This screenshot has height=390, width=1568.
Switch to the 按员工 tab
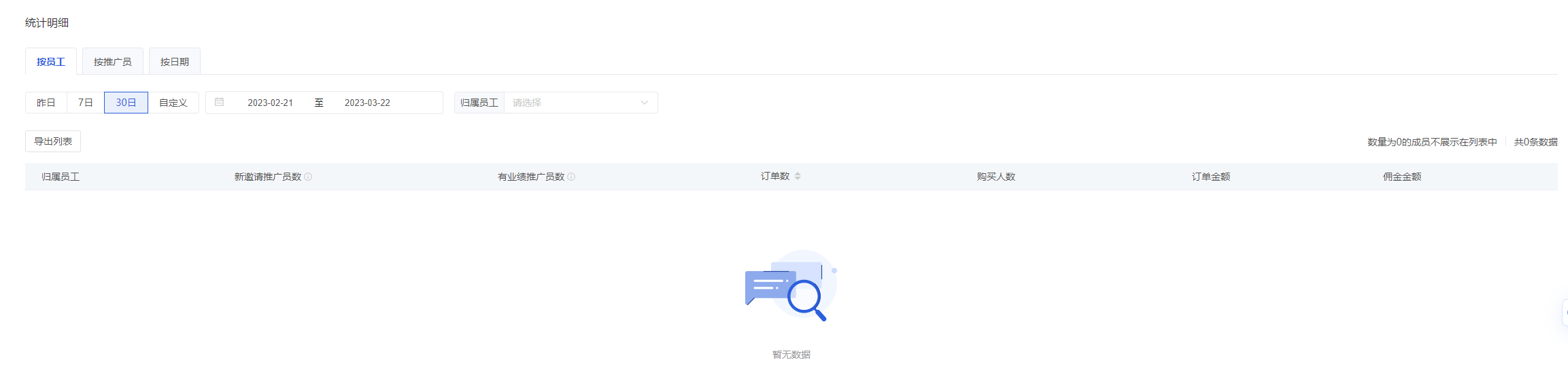[51, 62]
